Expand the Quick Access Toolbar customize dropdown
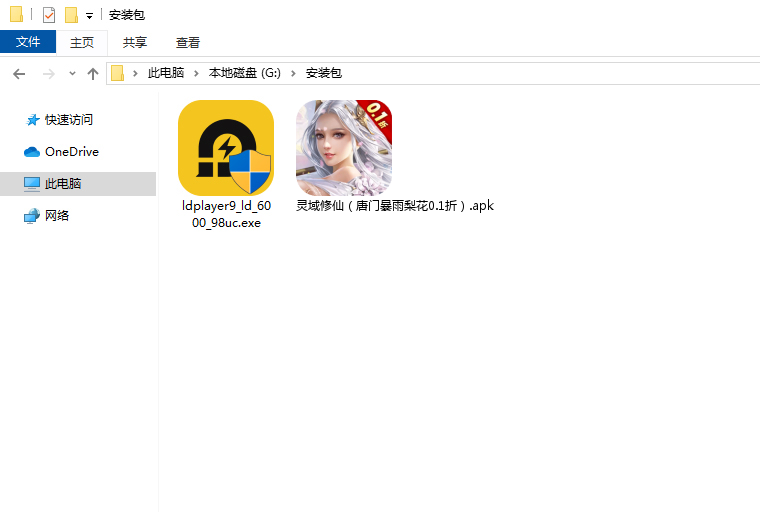Viewport: 760px width, 512px height. (x=89, y=16)
